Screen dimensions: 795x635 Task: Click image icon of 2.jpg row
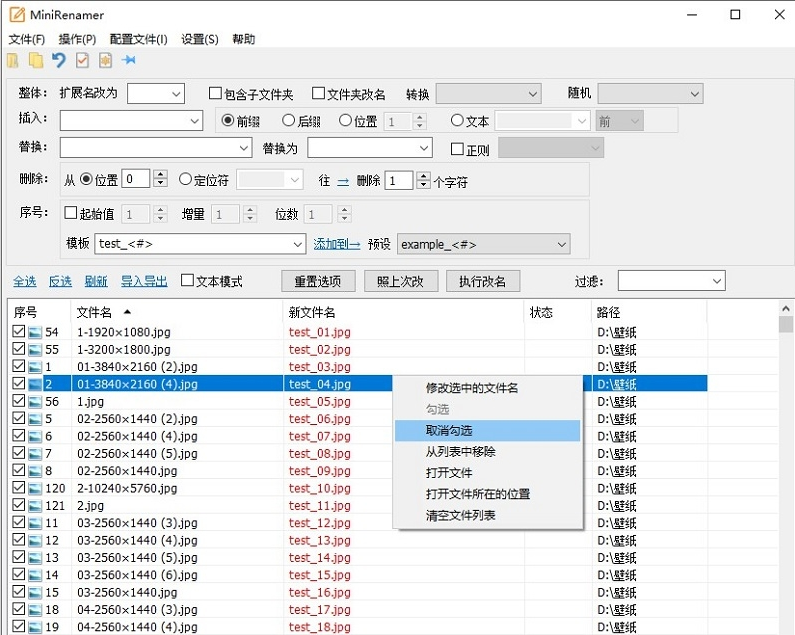click(35, 506)
